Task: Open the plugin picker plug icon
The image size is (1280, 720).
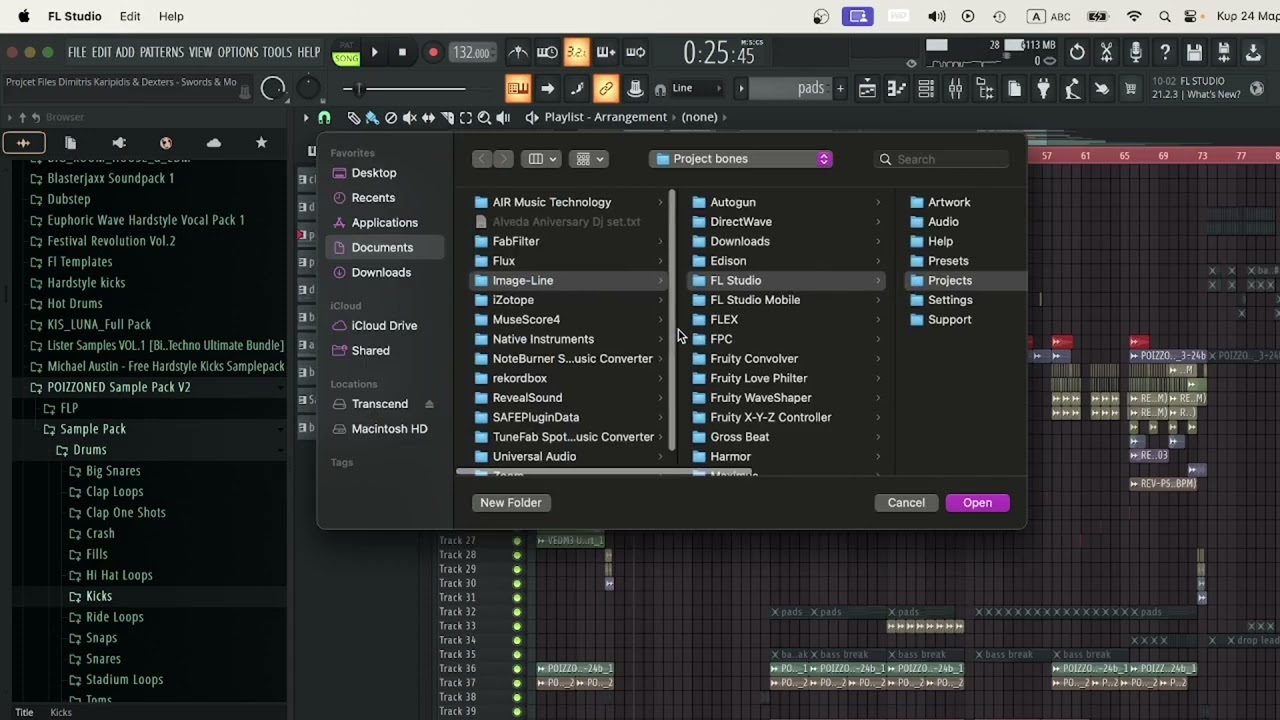Action: [x=1043, y=89]
